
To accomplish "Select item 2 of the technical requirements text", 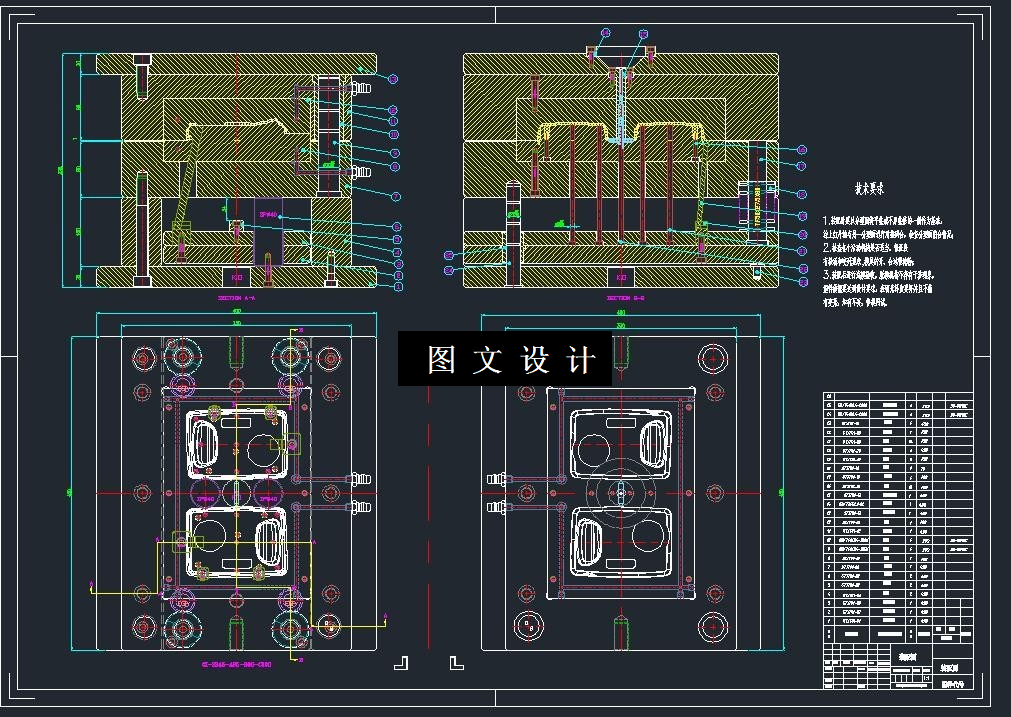I will (x=868, y=255).
